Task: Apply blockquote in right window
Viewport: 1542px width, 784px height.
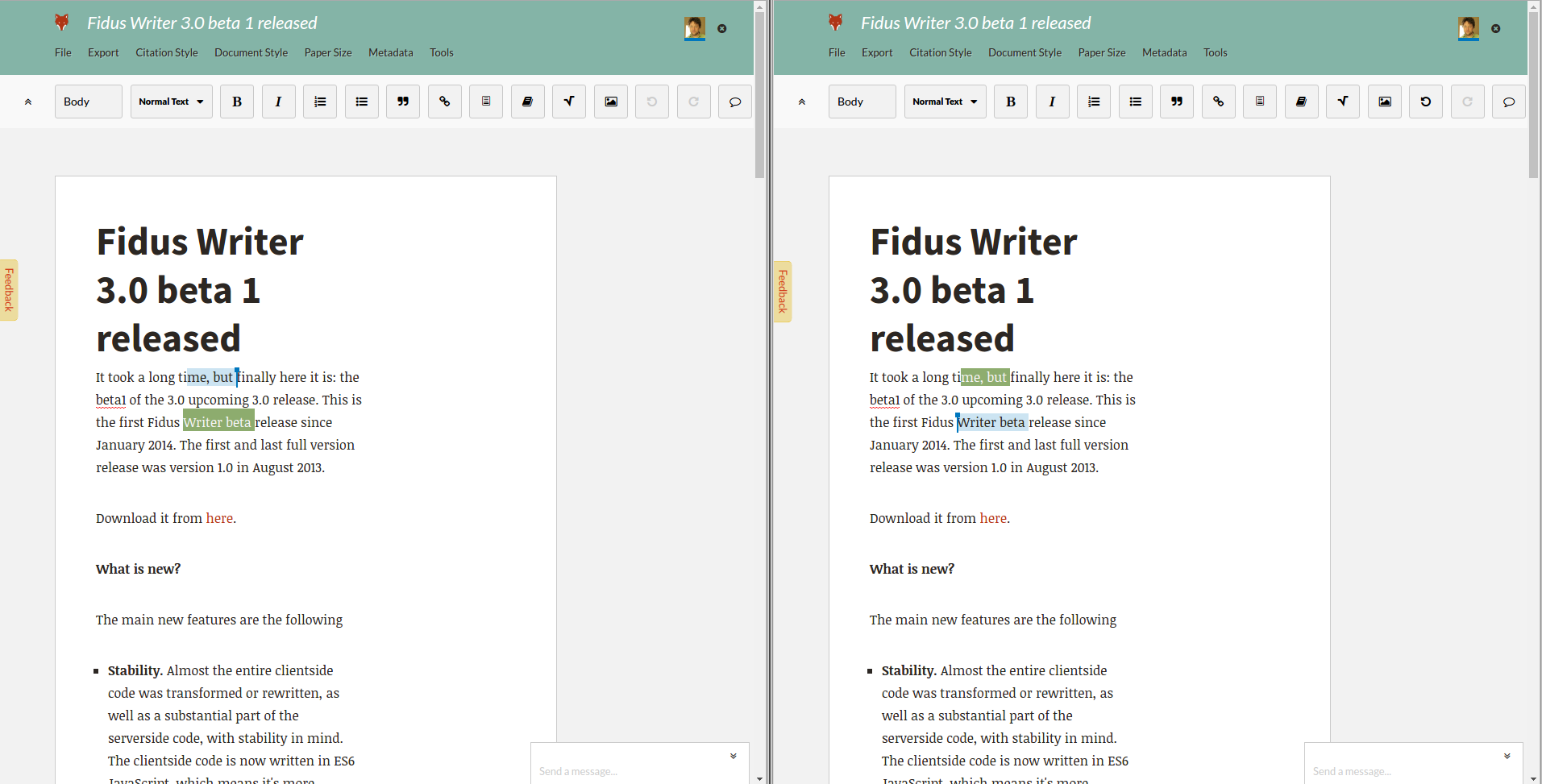Action: coord(1177,102)
